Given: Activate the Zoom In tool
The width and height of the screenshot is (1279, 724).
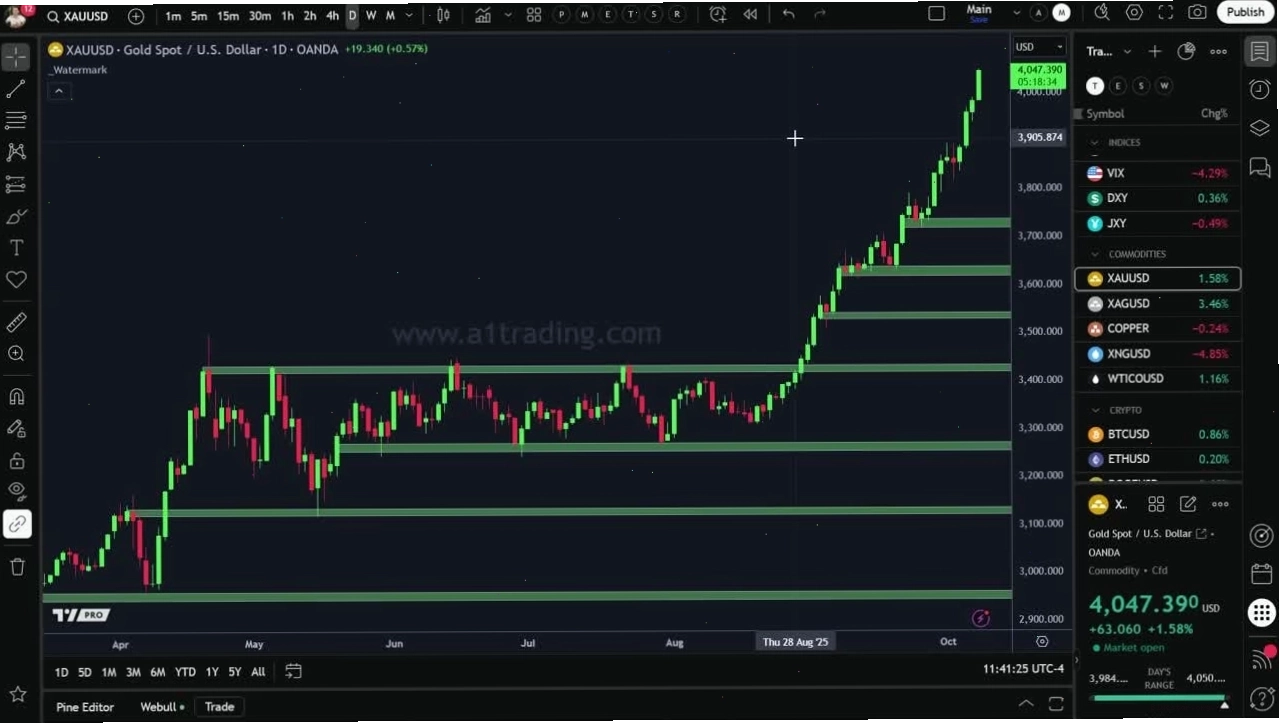Looking at the screenshot, I should 16,354.
